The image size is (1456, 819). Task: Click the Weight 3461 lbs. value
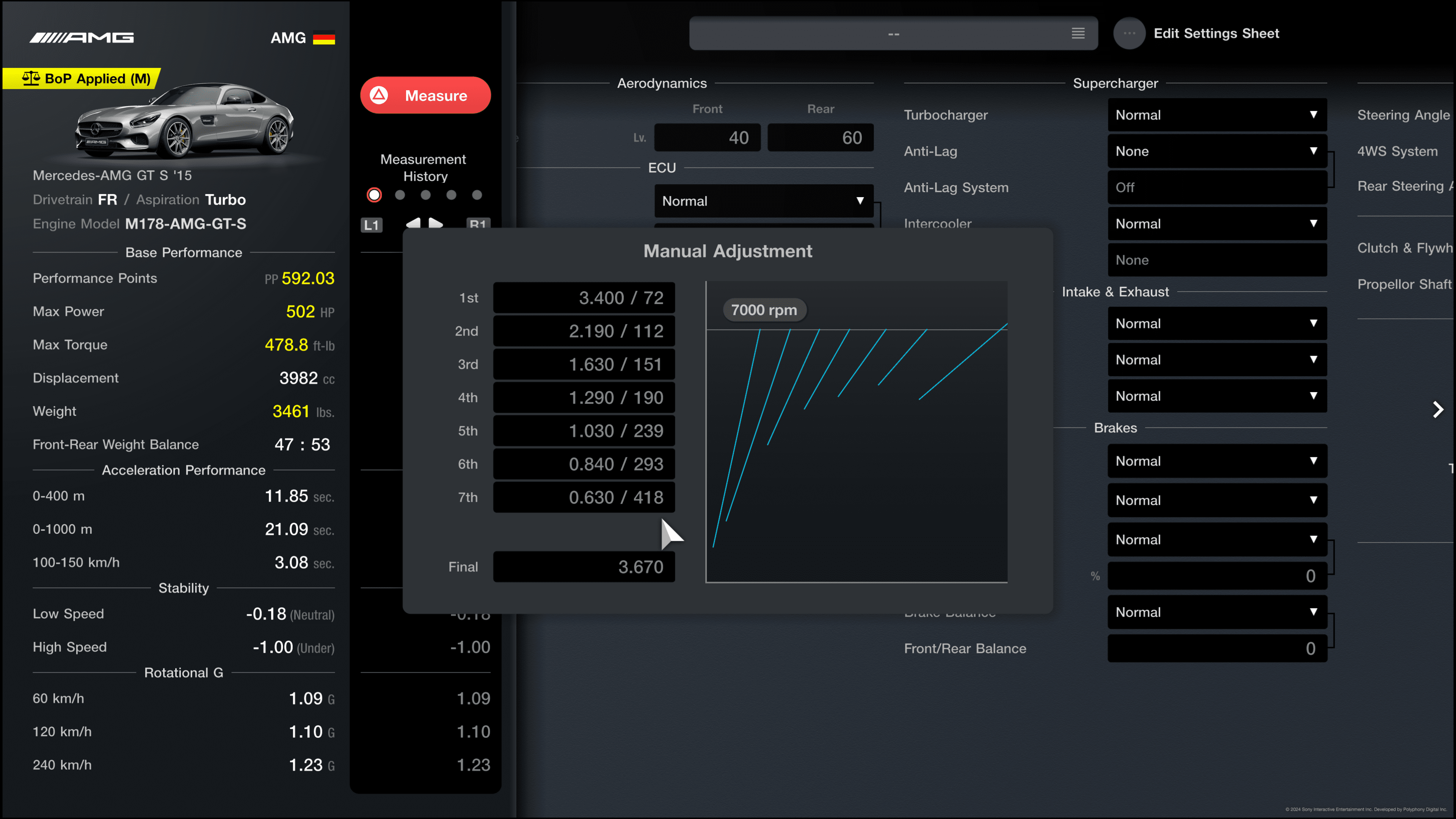click(303, 411)
